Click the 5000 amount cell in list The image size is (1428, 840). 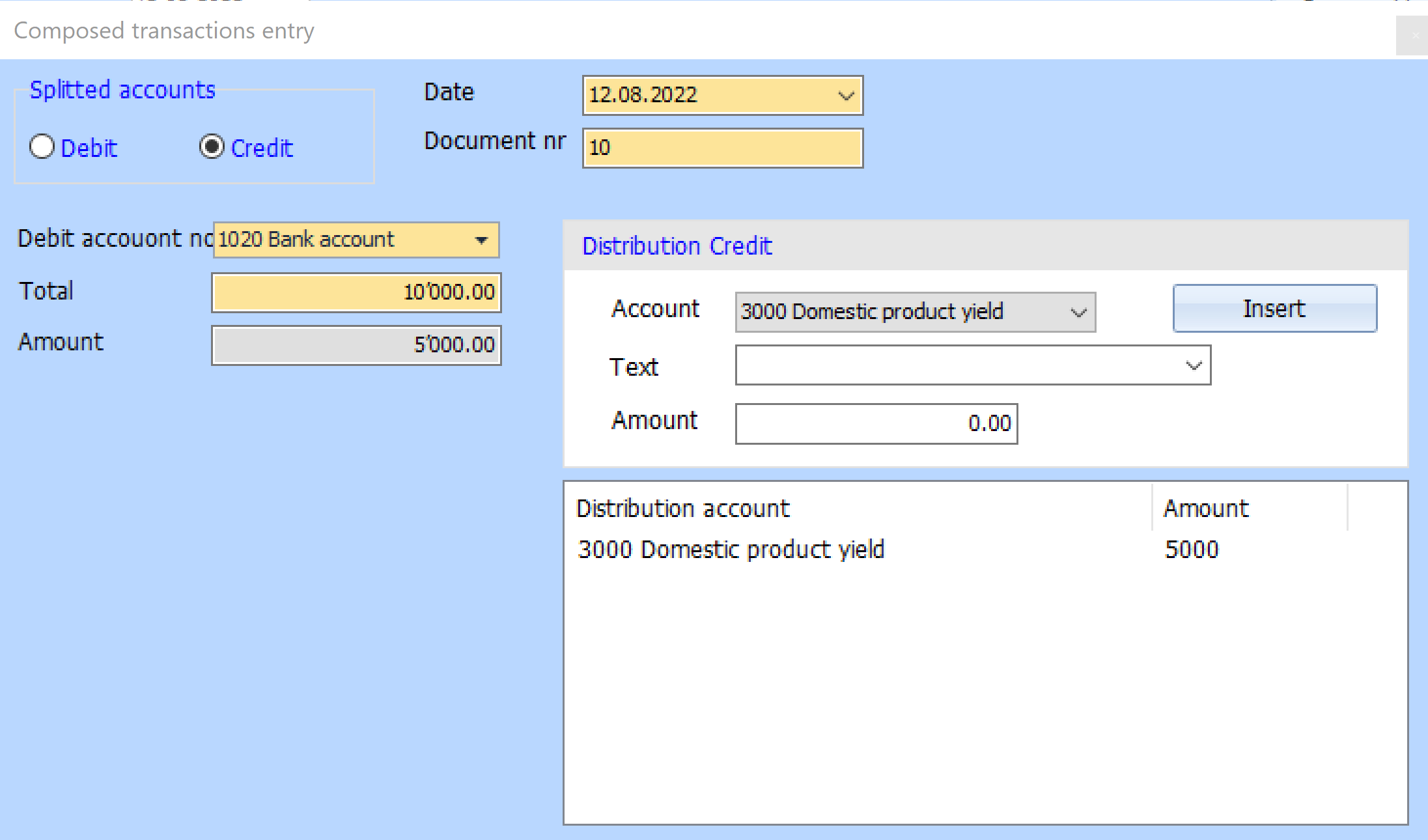[x=1191, y=550]
